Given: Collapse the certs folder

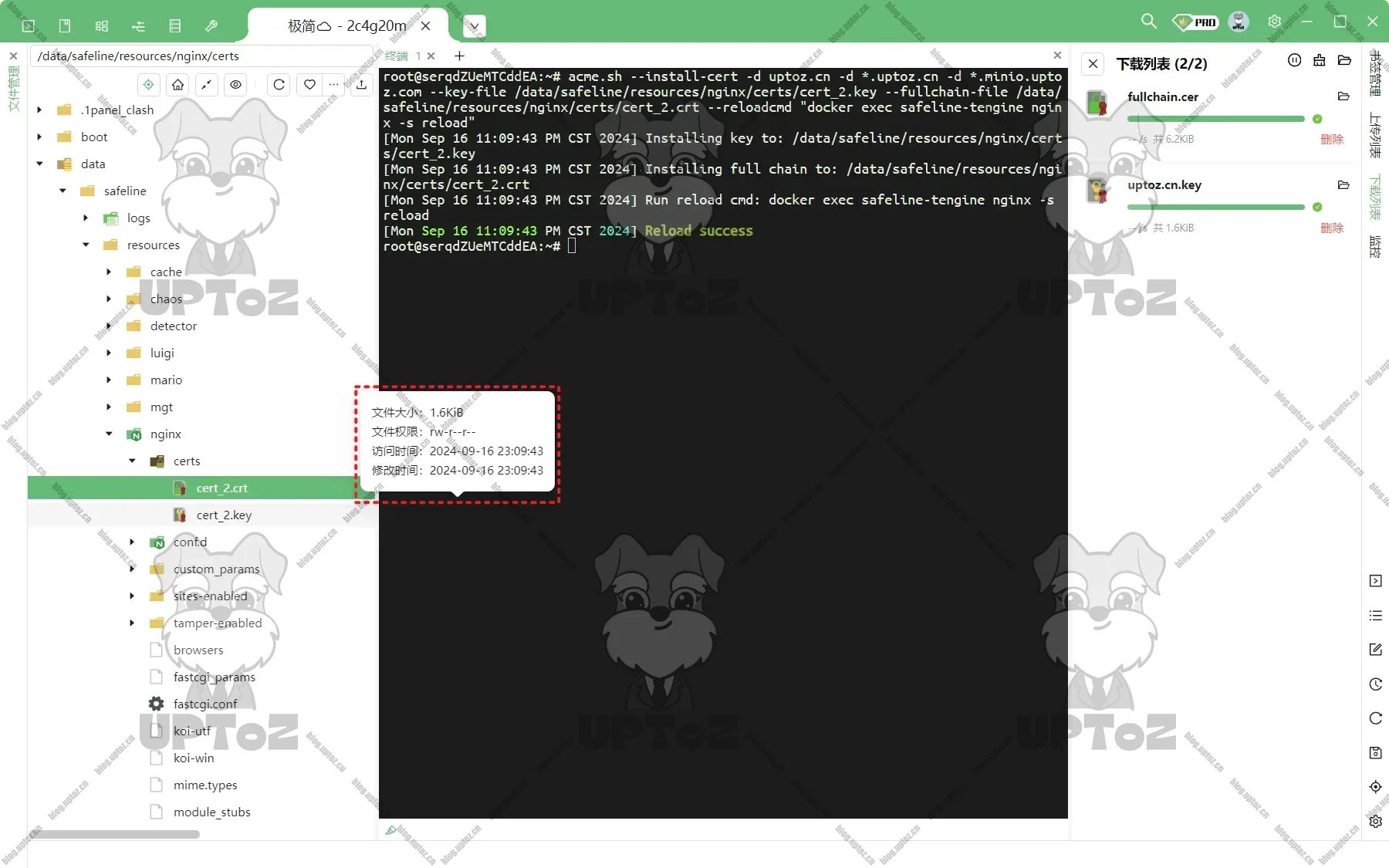Looking at the screenshot, I should point(132,461).
